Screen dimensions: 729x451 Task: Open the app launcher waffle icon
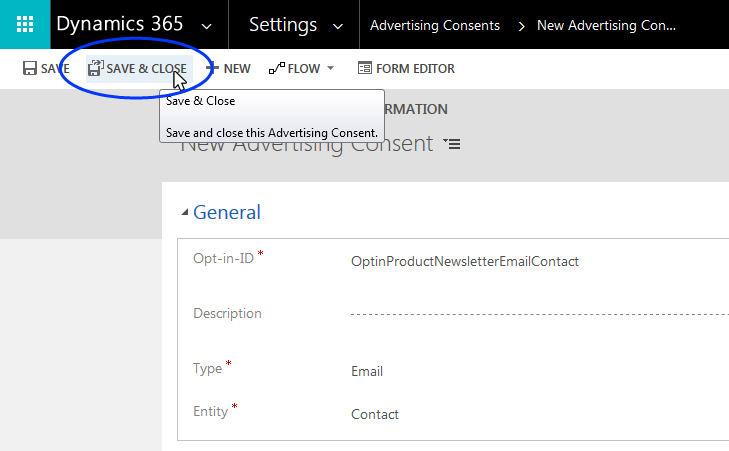[x=25, y=25]
